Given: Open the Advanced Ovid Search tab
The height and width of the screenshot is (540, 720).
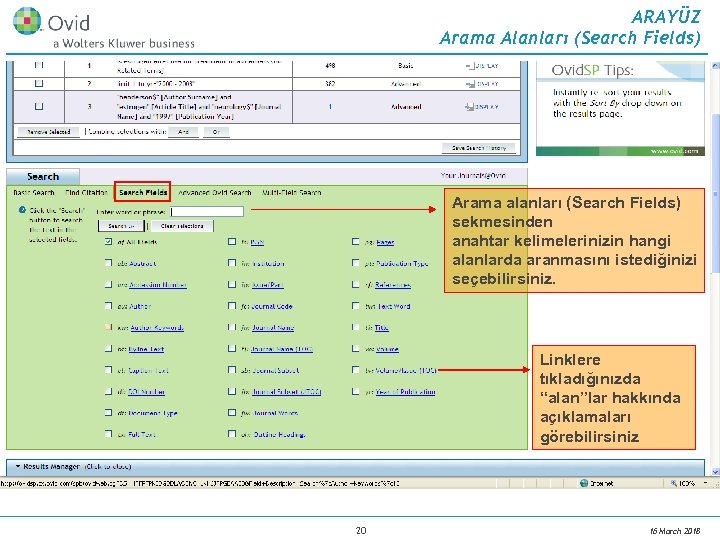Looking at the screenshot, I should coord(214,192).
